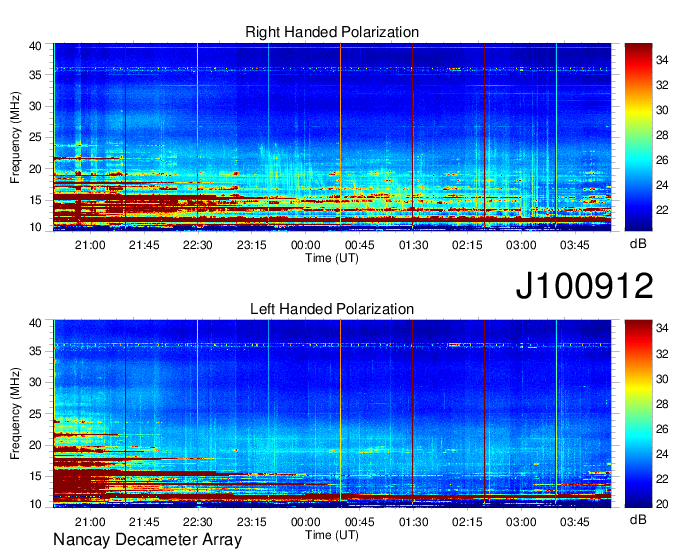Click the 26 value on lower colorbar scale

[662, 429]
